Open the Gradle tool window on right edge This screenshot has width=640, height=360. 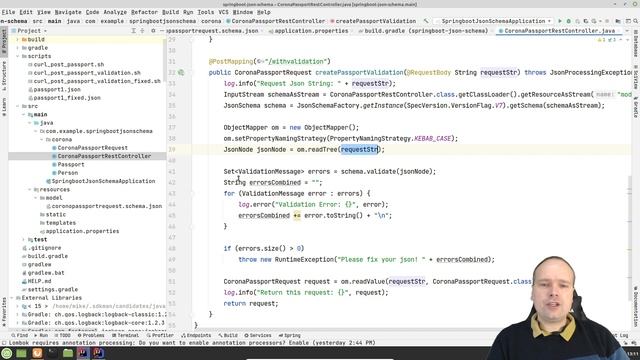click(636, 107)
